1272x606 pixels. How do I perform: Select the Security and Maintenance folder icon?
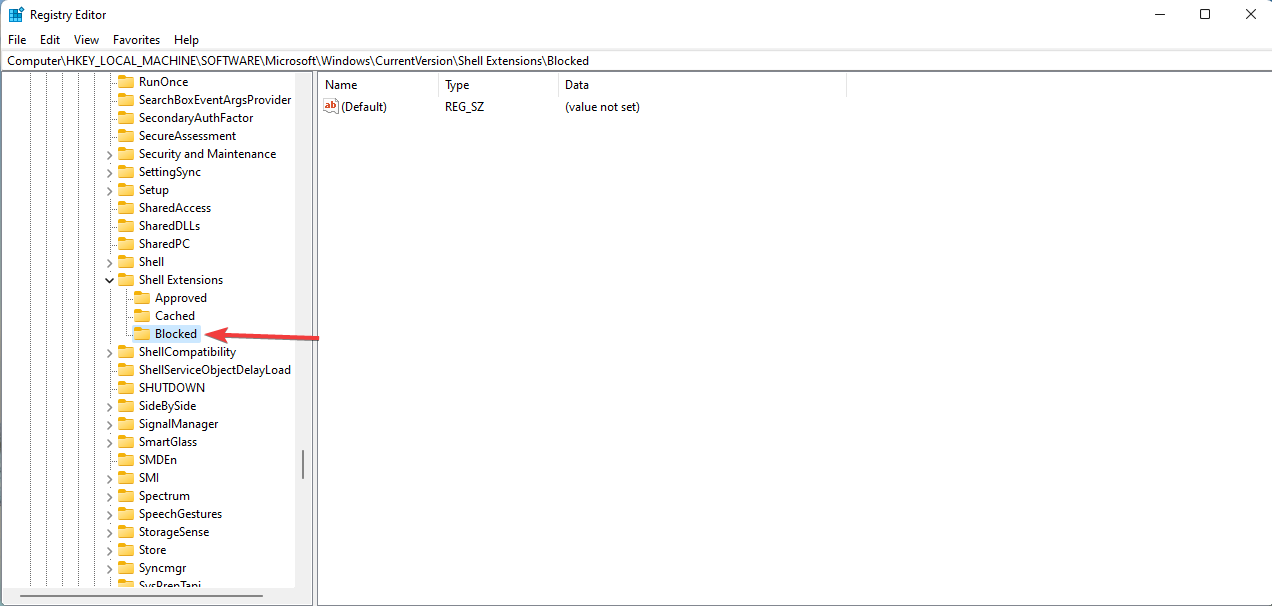125,154
